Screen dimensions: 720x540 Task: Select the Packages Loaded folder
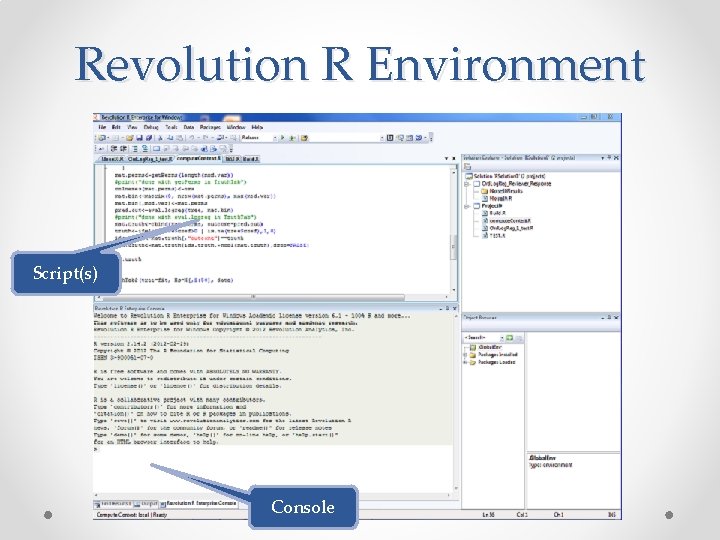[x=494, y=362]
